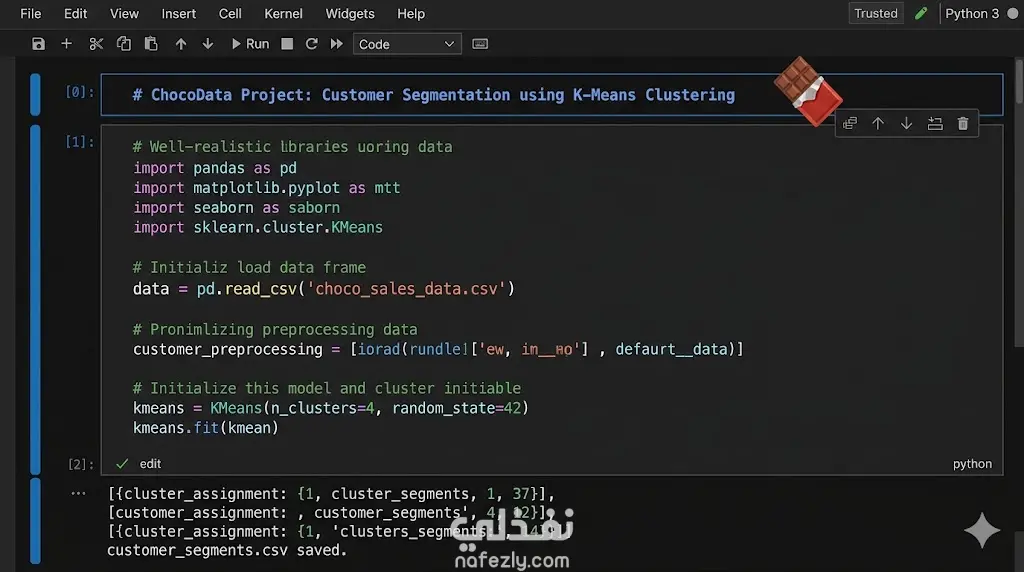Screen dimensions: 1024x572
Task: Insert a new cell with the plus icon
Action: tap(67, 44)
